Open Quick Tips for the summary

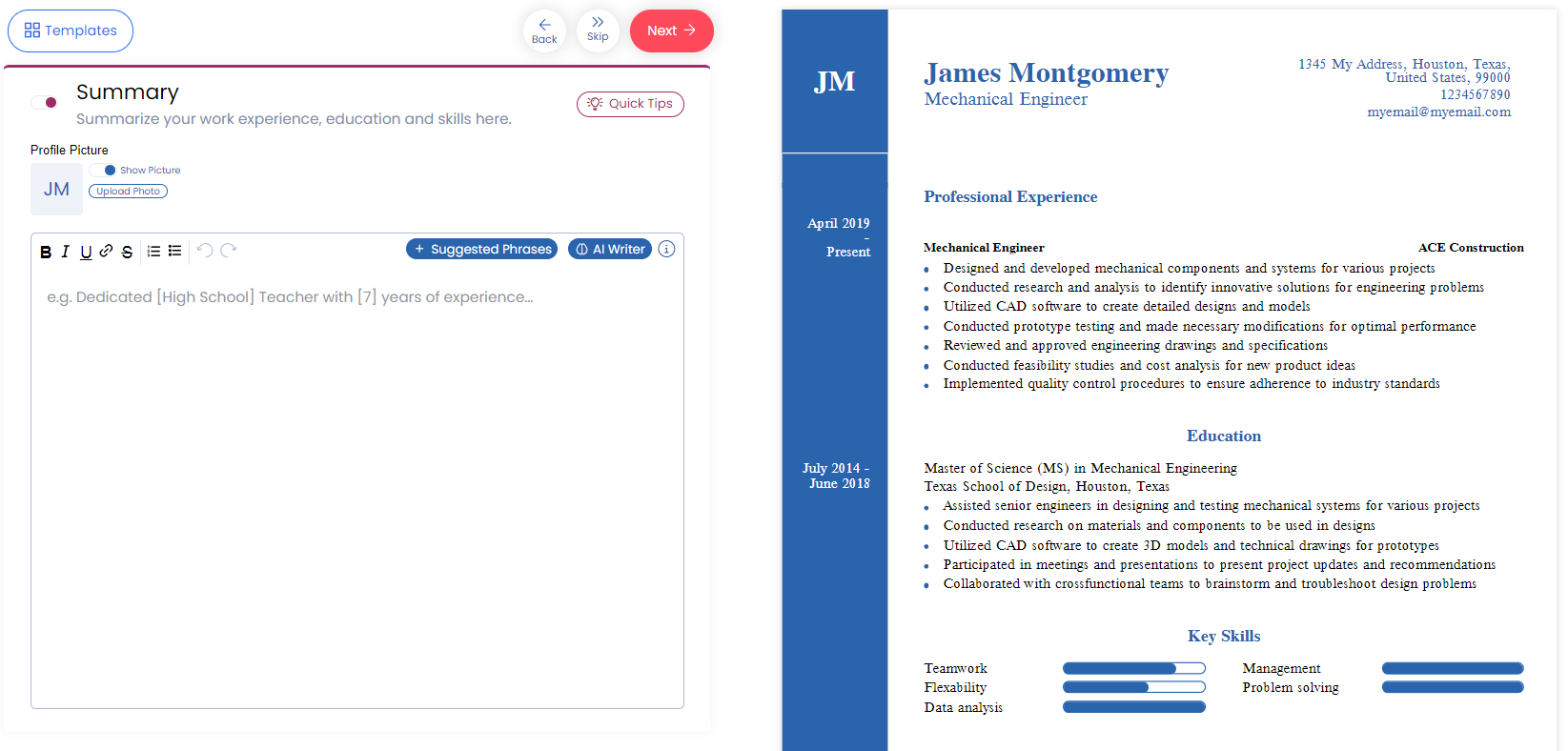point(630,104)
